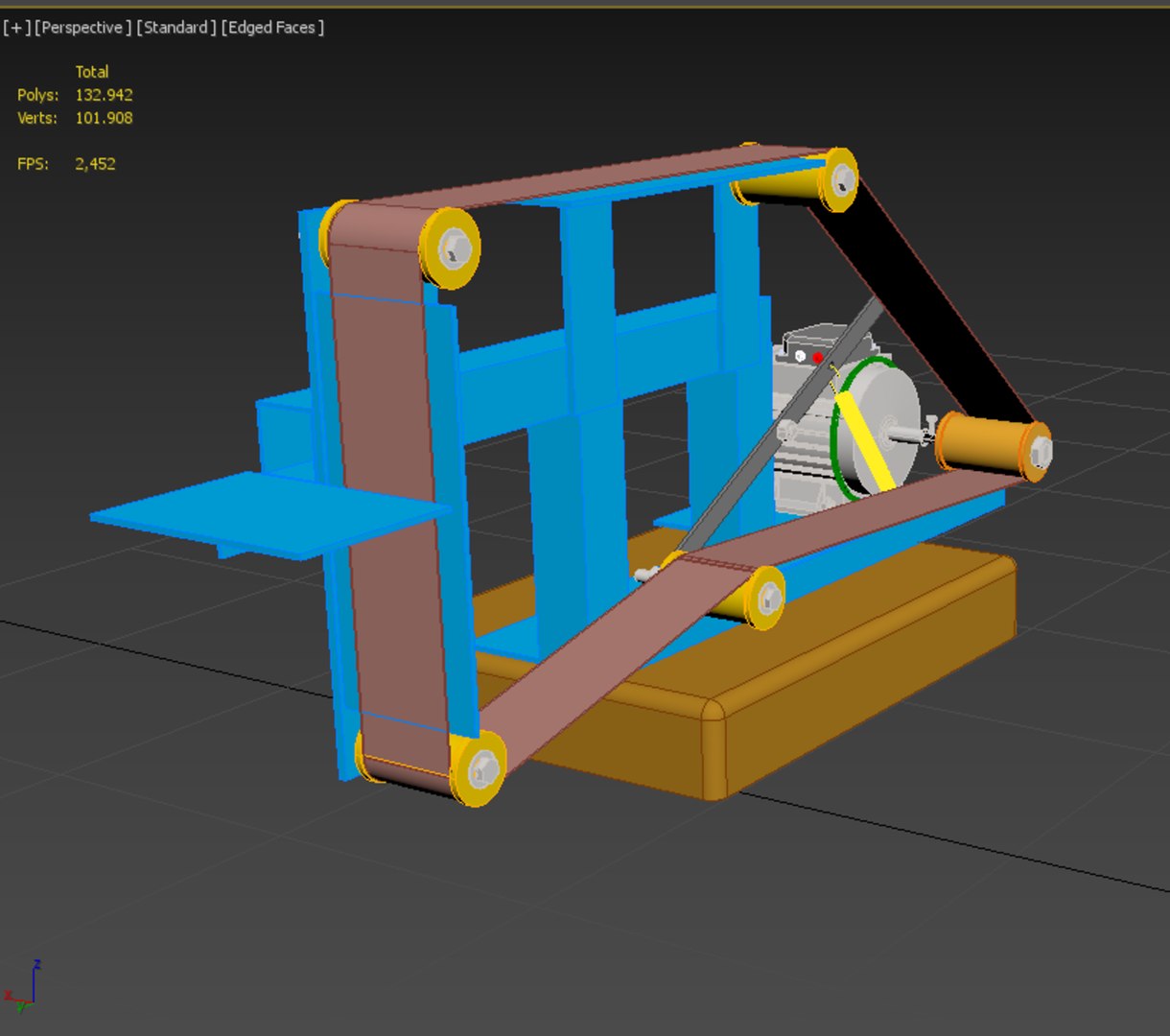This screenshot has width=1170, height=1036.
Task: Click the Polys count value 132.942
Action: [104, 95]
